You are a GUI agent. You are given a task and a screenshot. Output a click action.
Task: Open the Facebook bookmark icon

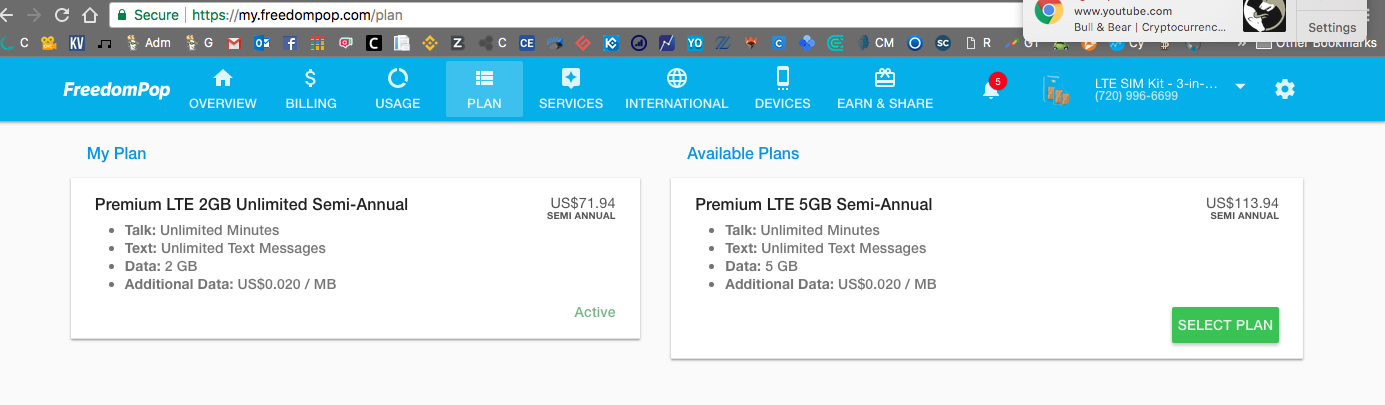click(x=290, y=43)
